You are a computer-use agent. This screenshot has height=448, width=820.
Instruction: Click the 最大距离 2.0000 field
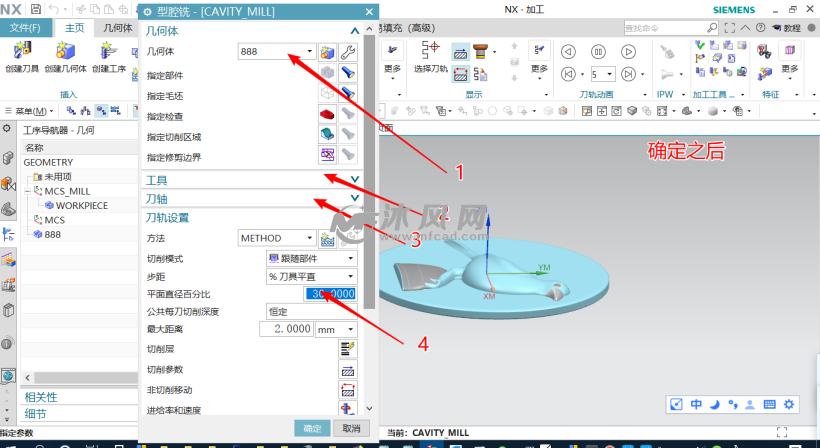[286, 329]
